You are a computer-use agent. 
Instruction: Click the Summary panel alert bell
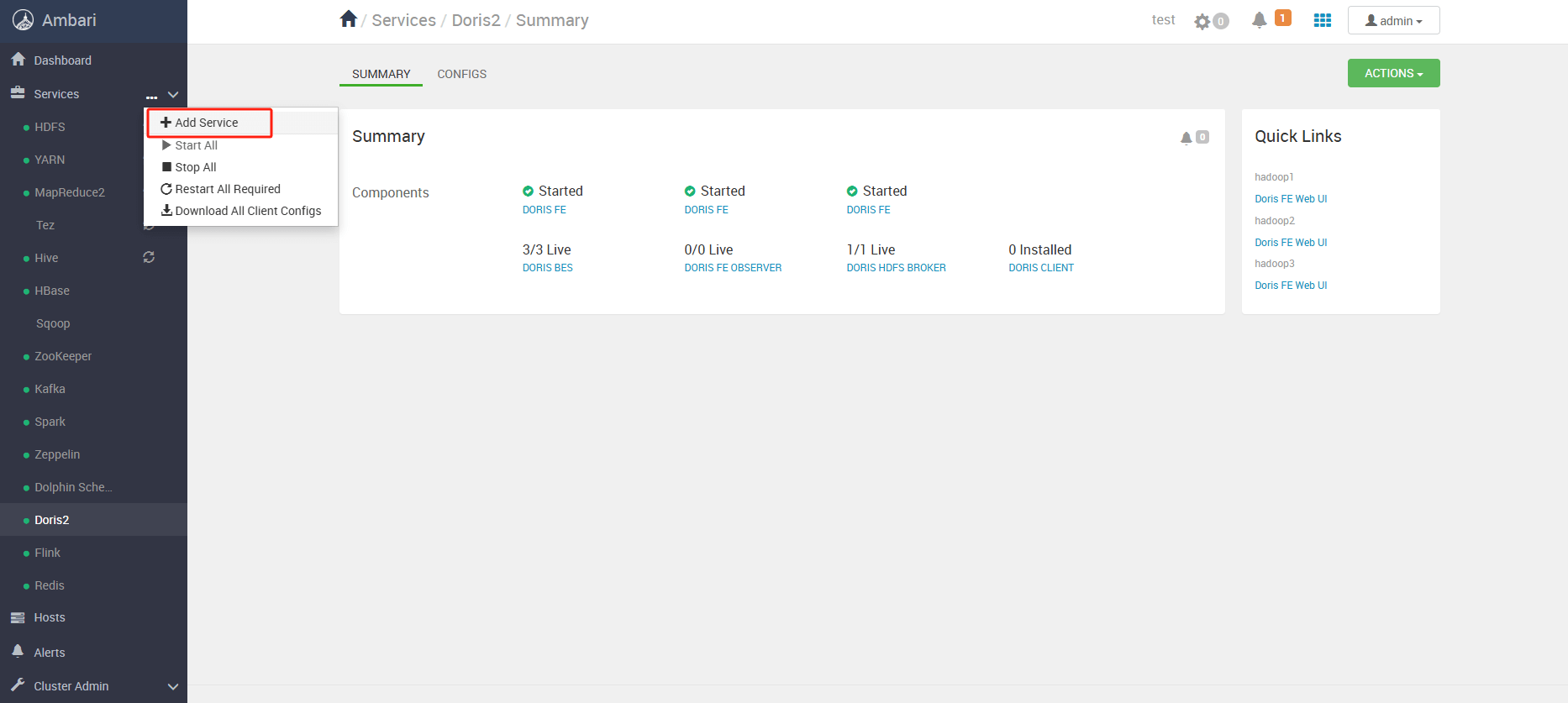point(1187,138)
